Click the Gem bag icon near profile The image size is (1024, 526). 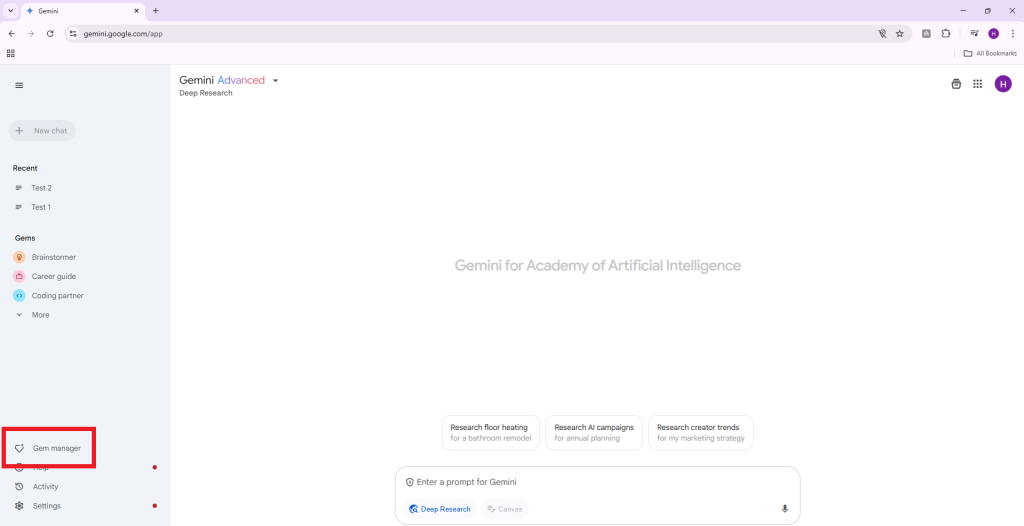point(956,84)
